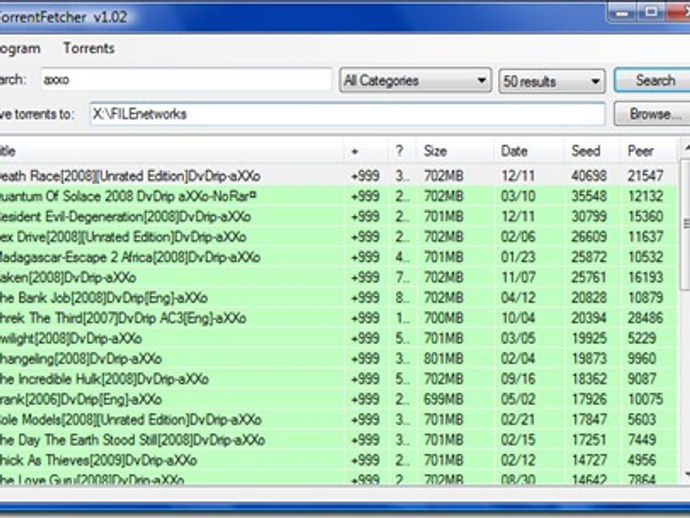
Task: Sort by the Date column header
Action: tap(529, 151)
